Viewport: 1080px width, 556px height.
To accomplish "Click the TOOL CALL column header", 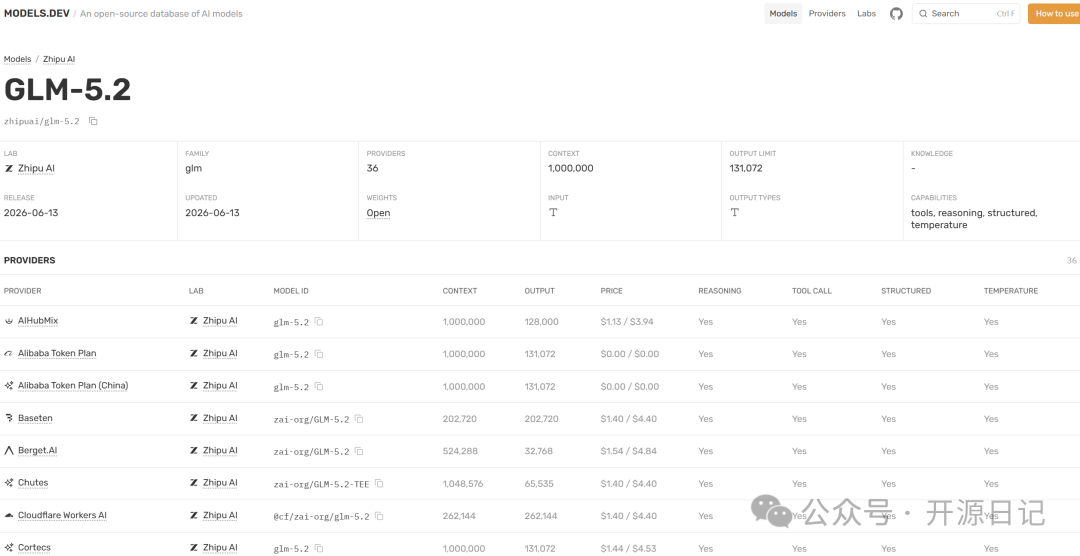I will tap(811, 291).
